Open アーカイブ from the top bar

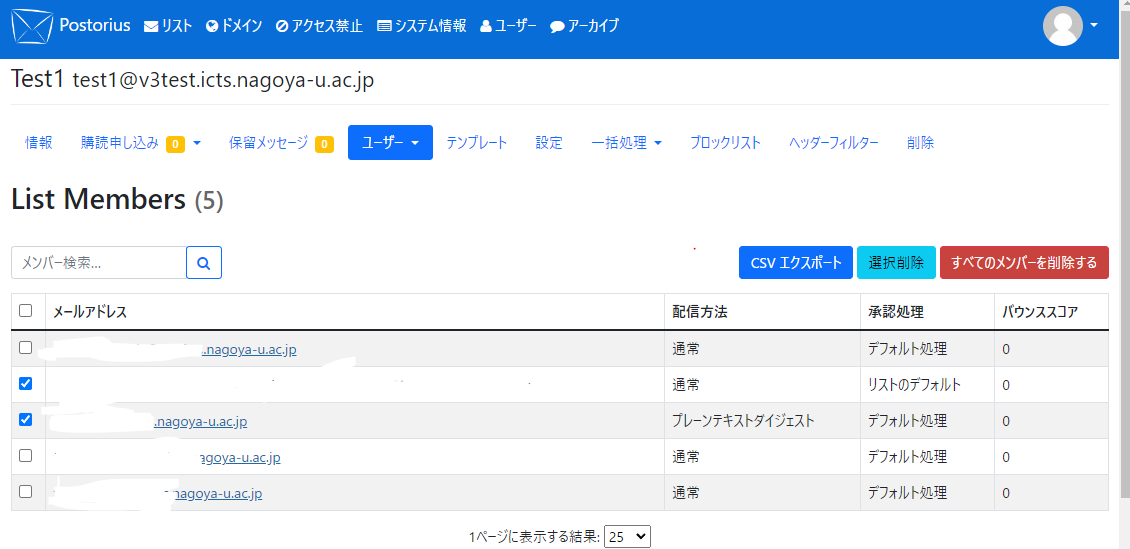point(584,26)
